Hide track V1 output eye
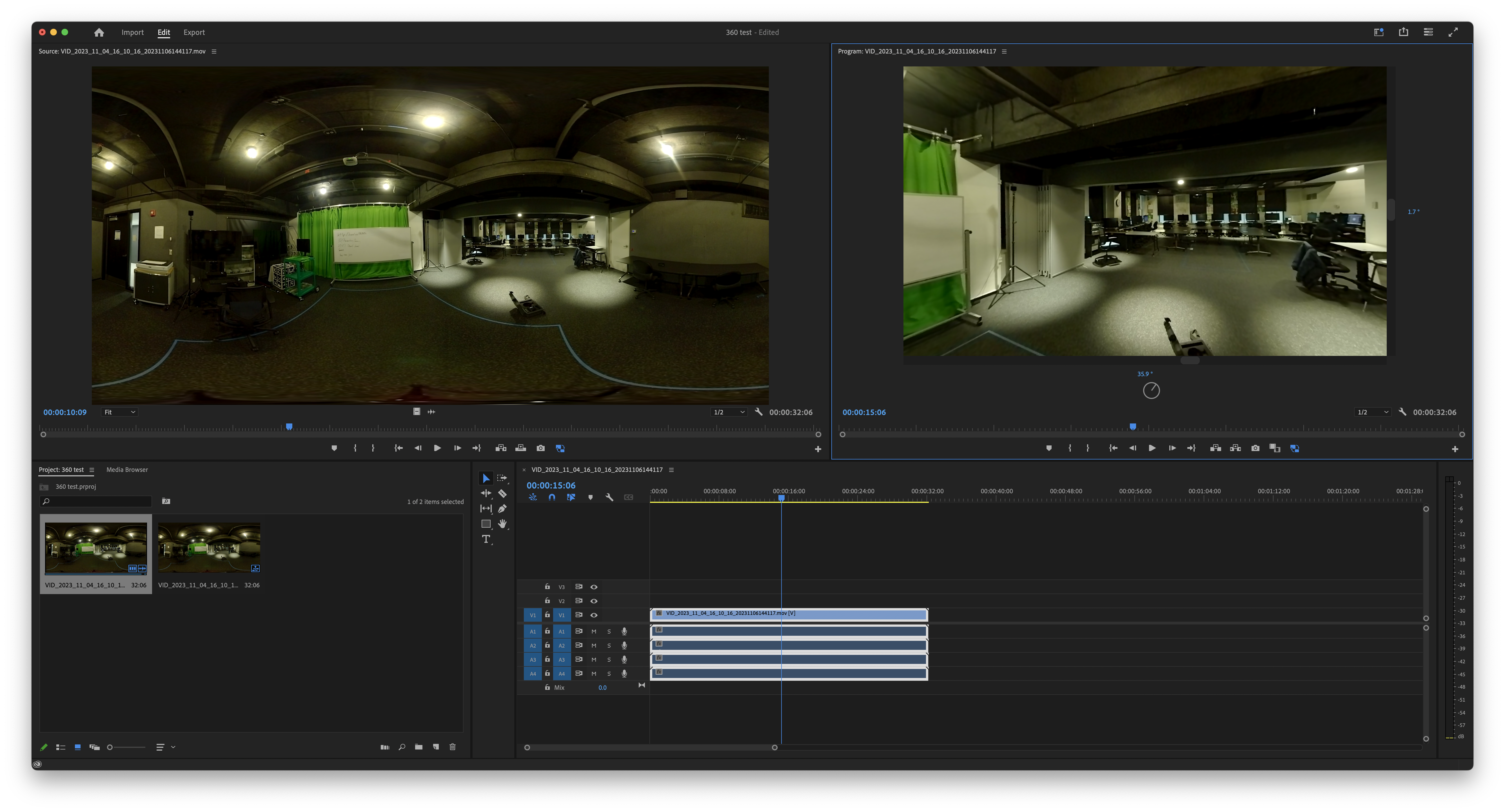The height and width of the screenshot is (812, 1505). pyautogui.click(x=594, y=615)
